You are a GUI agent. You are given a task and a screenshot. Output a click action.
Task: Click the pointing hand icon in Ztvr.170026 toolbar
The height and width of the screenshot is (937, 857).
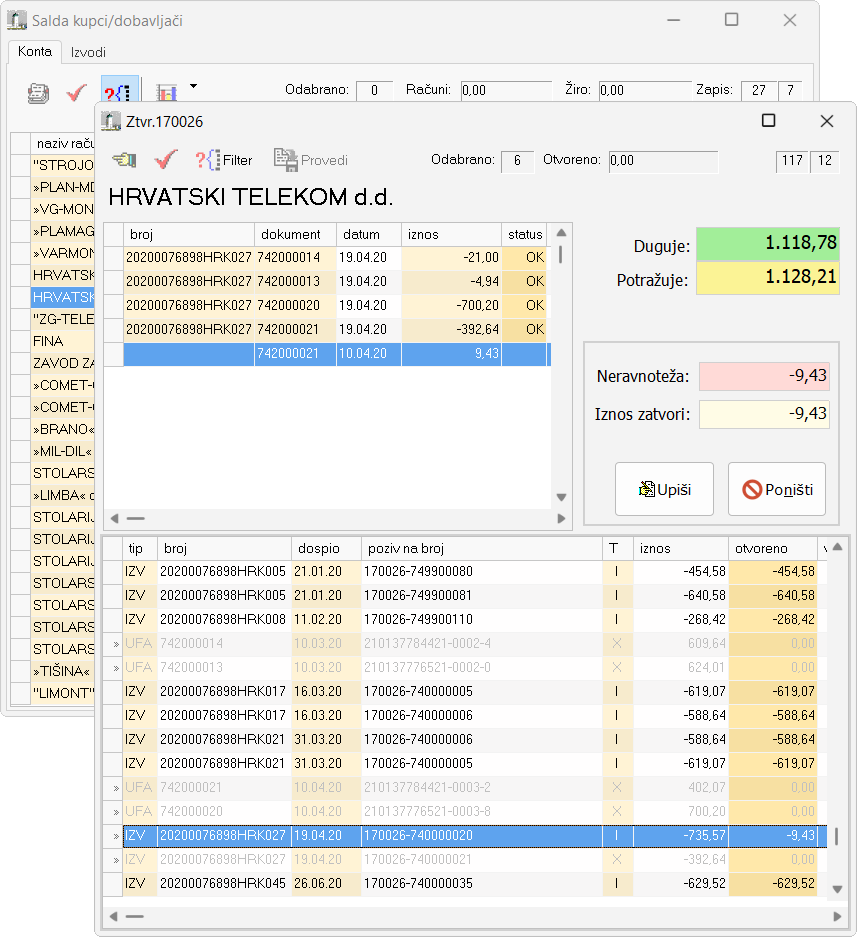tap(123, 160)
